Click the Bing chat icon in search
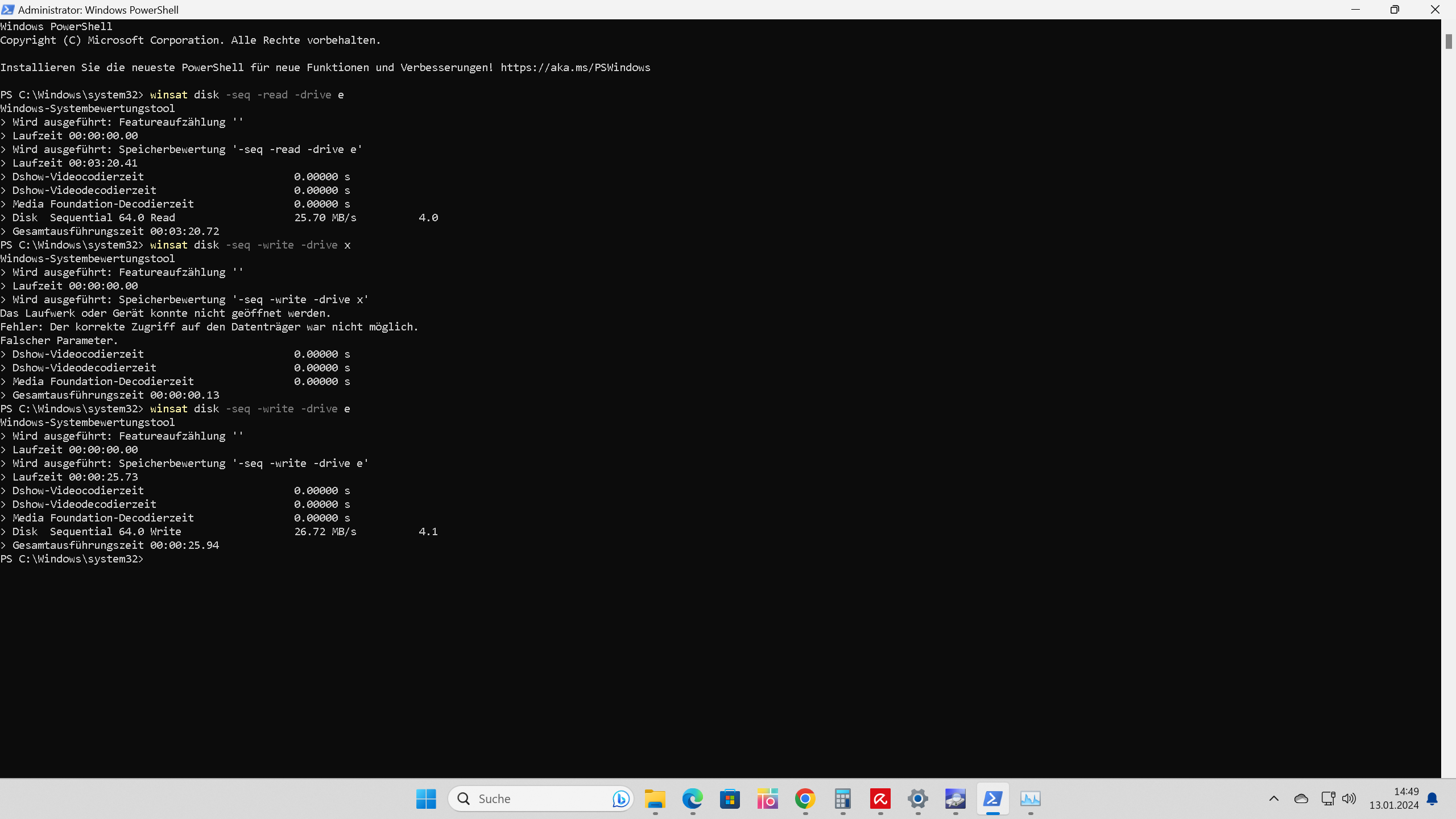 pyautogui.click(x=621, y=799)
